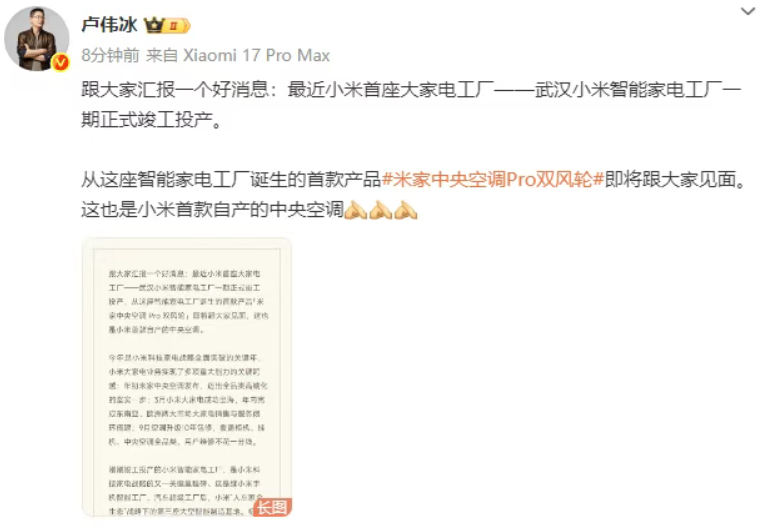Open the username 卢伟冰 profile link
771x530 pixels.
click(109, 25)
